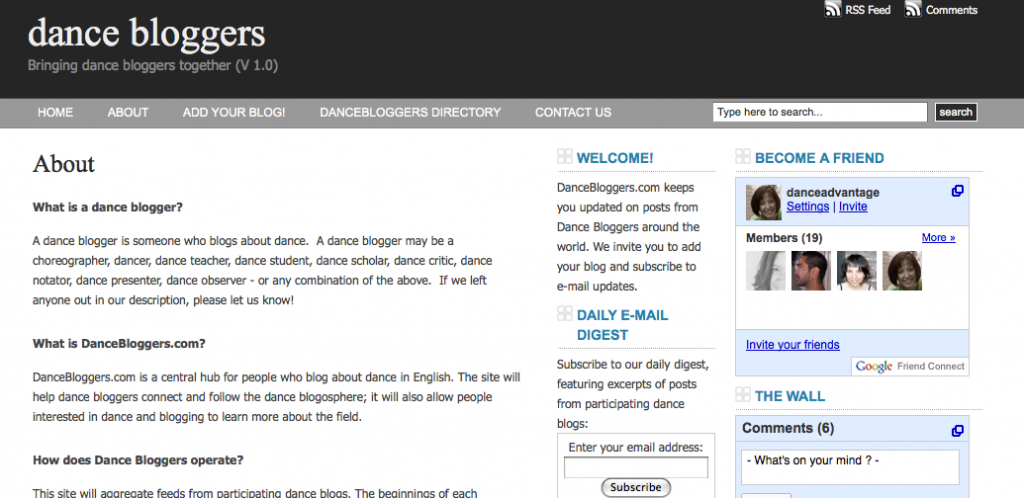Image resolution: width=1024 pixels, height=498 pixels.
Task: Click the Subscribe button
Action: (x=635, y=487)
